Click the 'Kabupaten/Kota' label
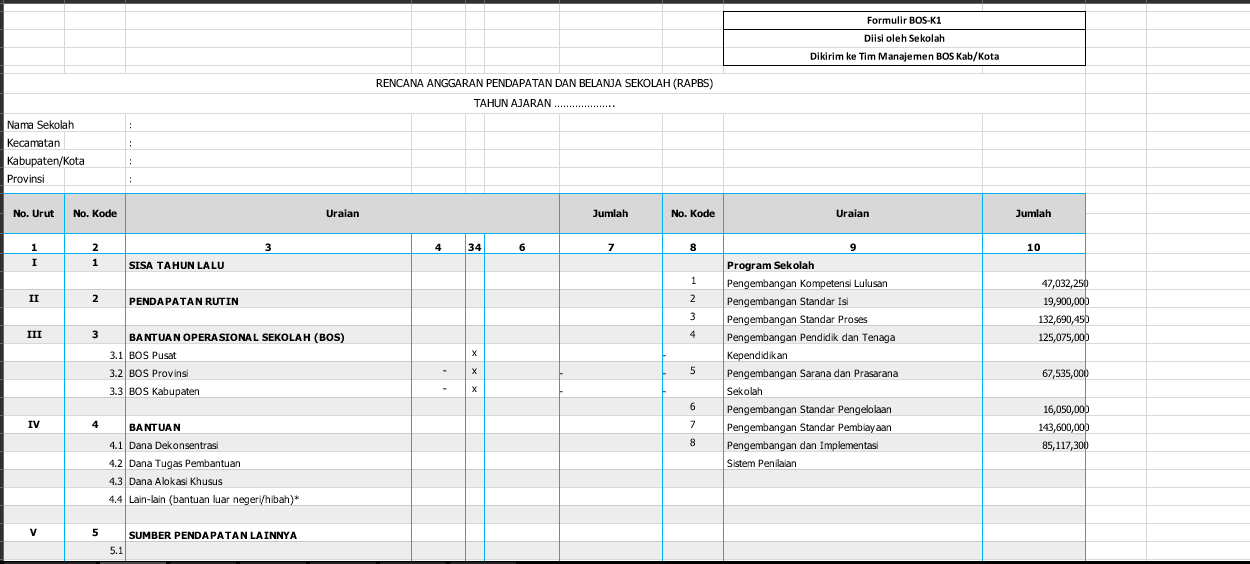1250x564 pixels. tap(46, 161)
